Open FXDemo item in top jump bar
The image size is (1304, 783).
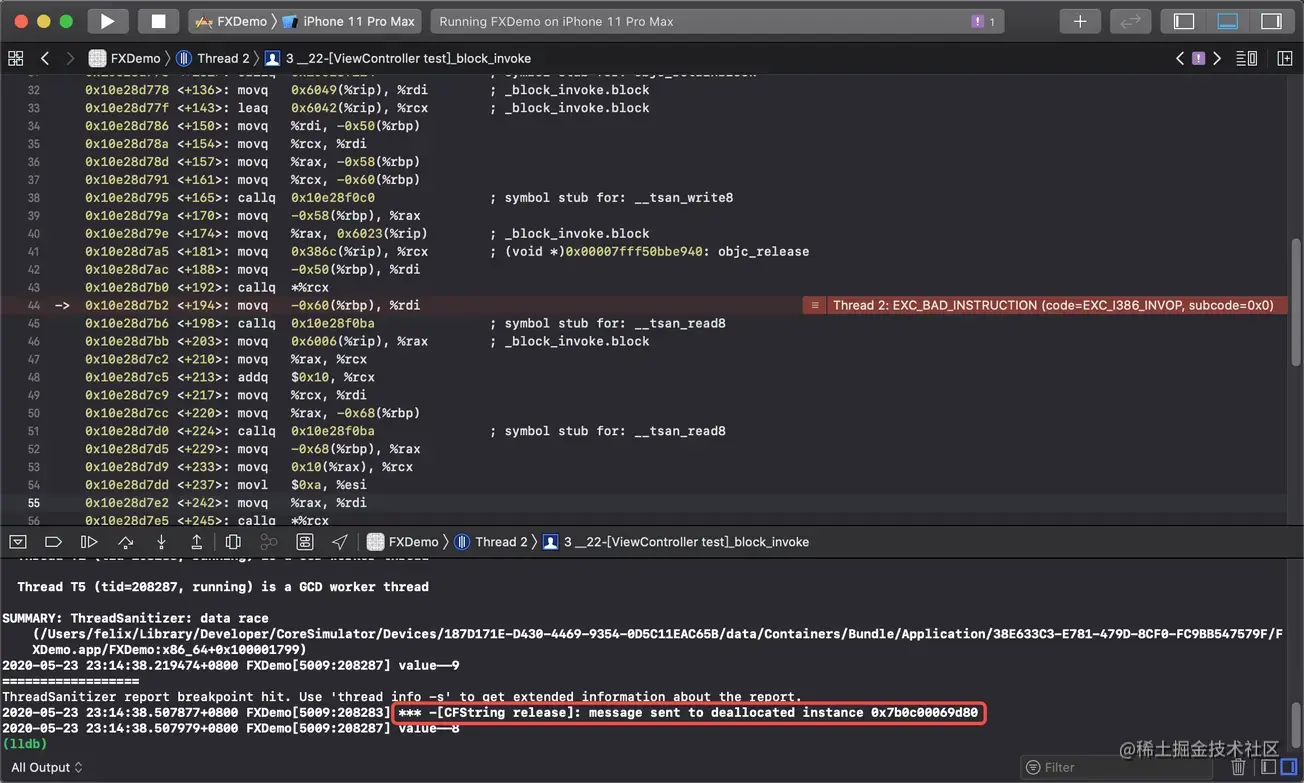pos(124,58)
